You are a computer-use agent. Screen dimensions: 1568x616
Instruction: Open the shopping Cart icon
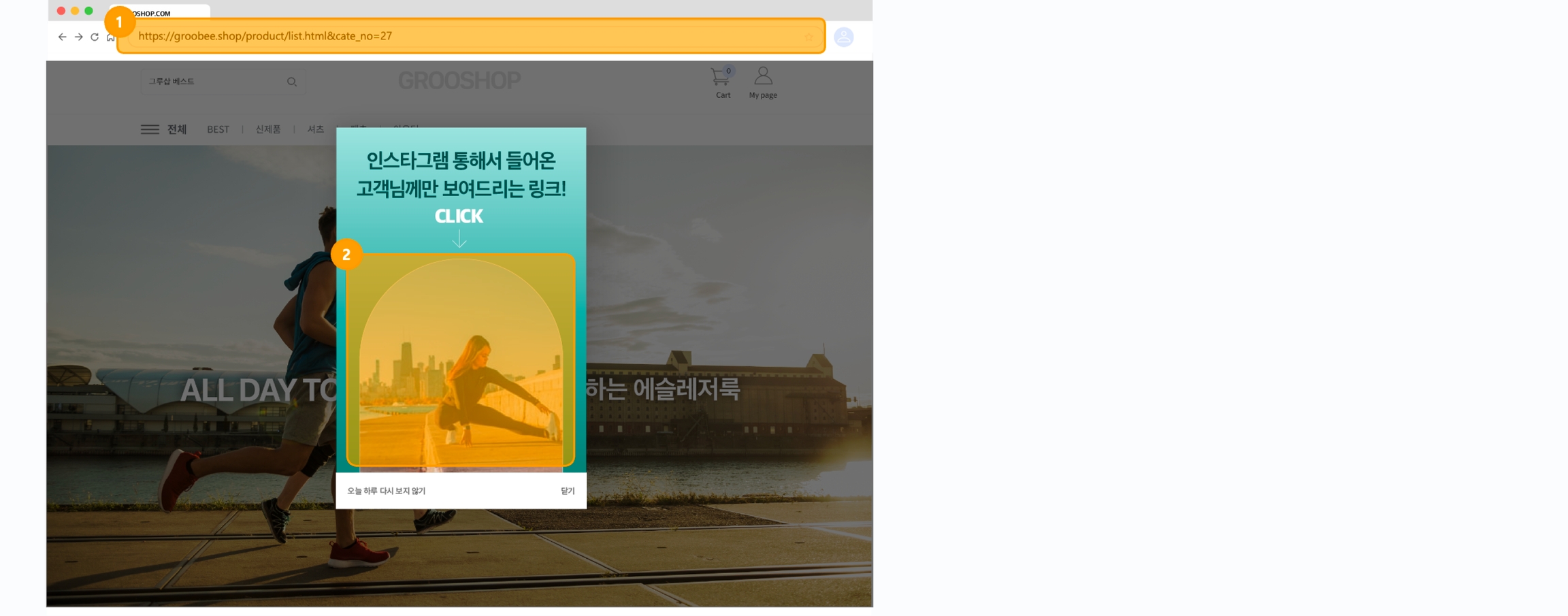pos(721,77)
